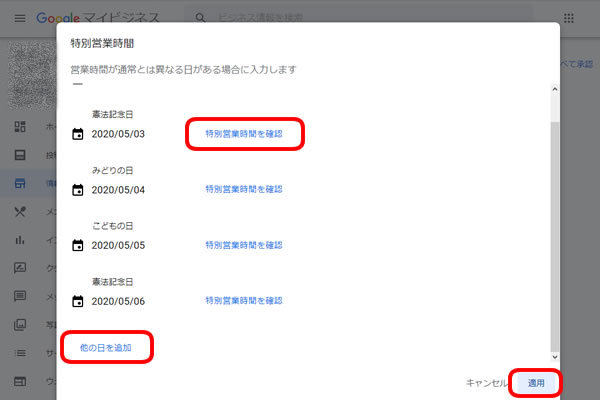Select the storefront info sidebar icon

(x=19, y=184)
